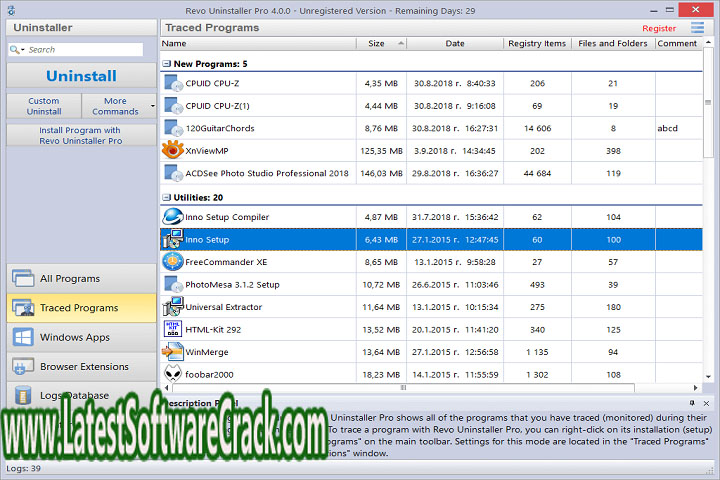Viewport: 720px width, 480px height.
Task: Select the FreeCommander XE row name
Action: [226, 262]
